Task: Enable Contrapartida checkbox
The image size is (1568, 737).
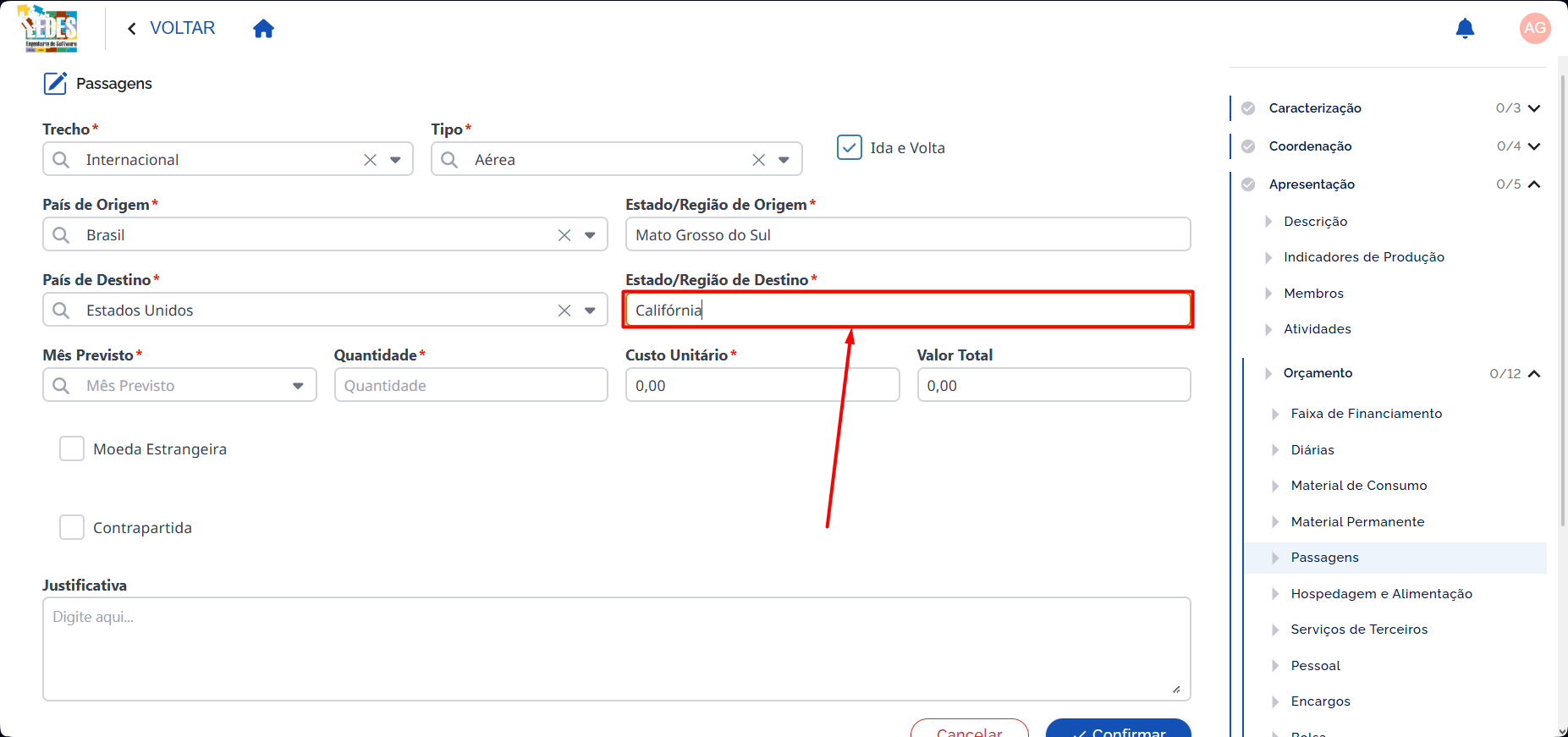Action: click(x=72, y=527)
